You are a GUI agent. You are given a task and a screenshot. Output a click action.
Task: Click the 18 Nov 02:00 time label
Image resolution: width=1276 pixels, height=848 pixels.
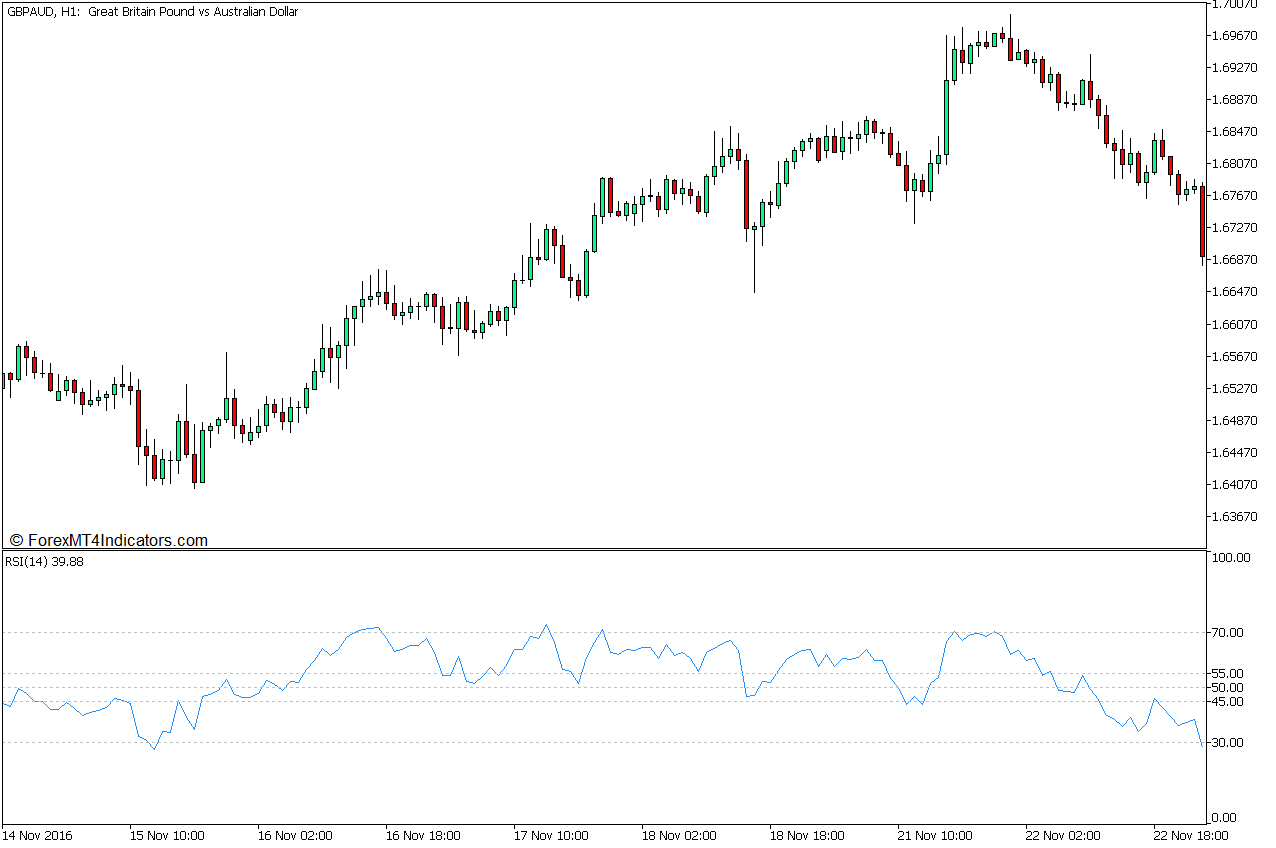coord(679,835)
